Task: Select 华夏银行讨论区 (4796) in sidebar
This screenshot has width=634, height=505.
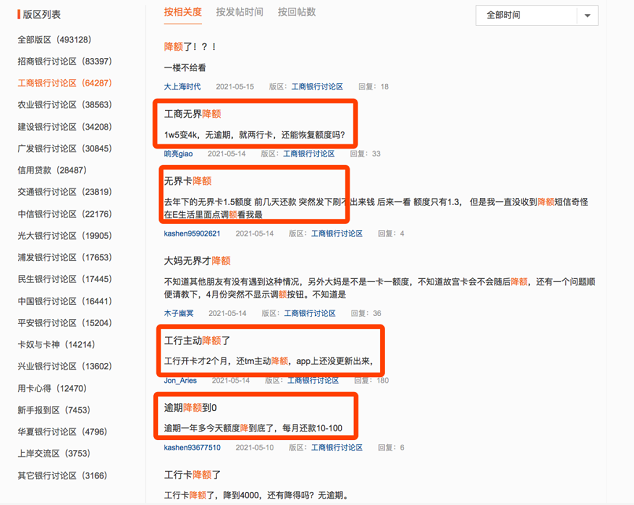Action: (62, 432)
